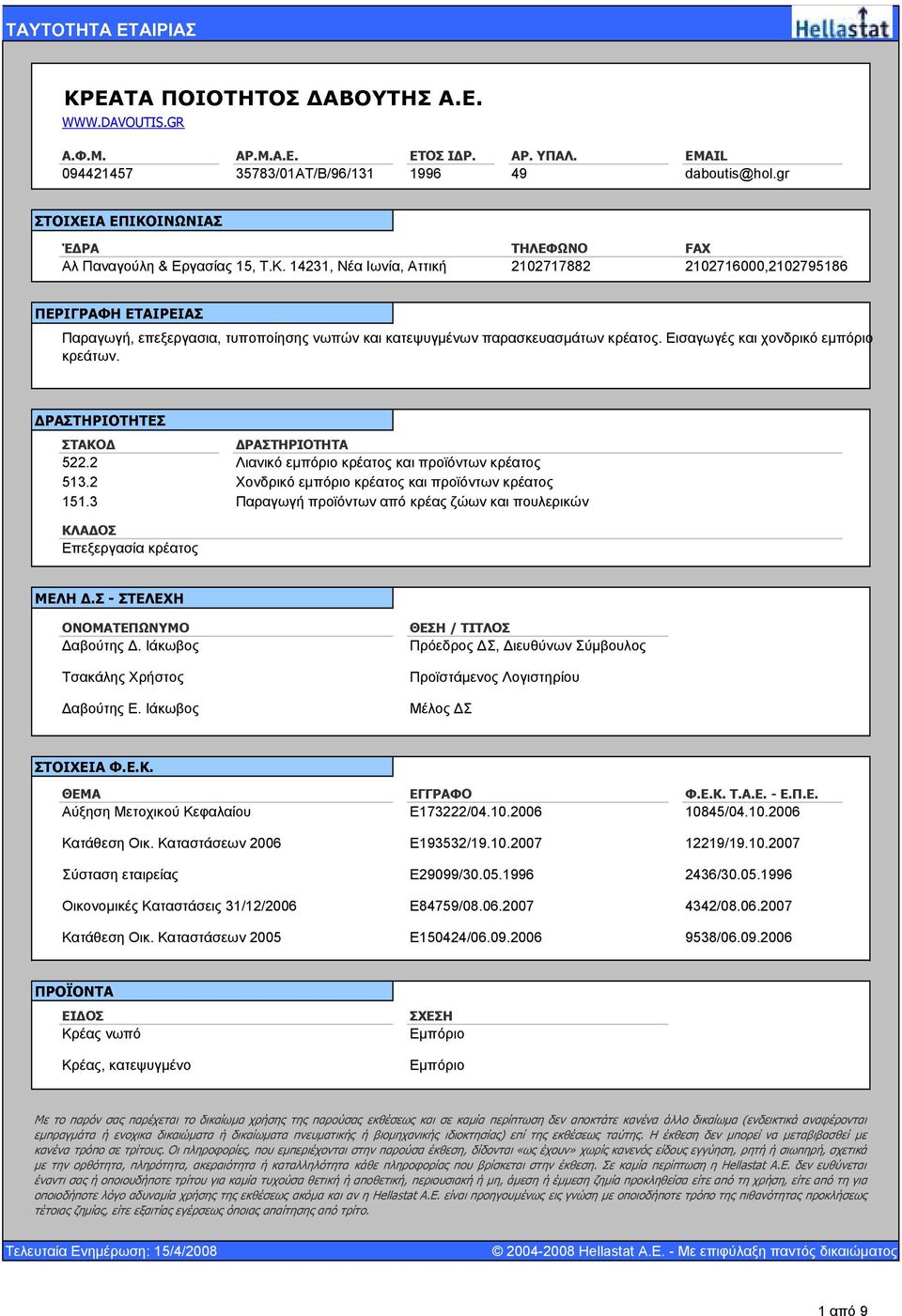
Task: Select document number Ε150424/06.09.2006
Action: coord(475,937)
